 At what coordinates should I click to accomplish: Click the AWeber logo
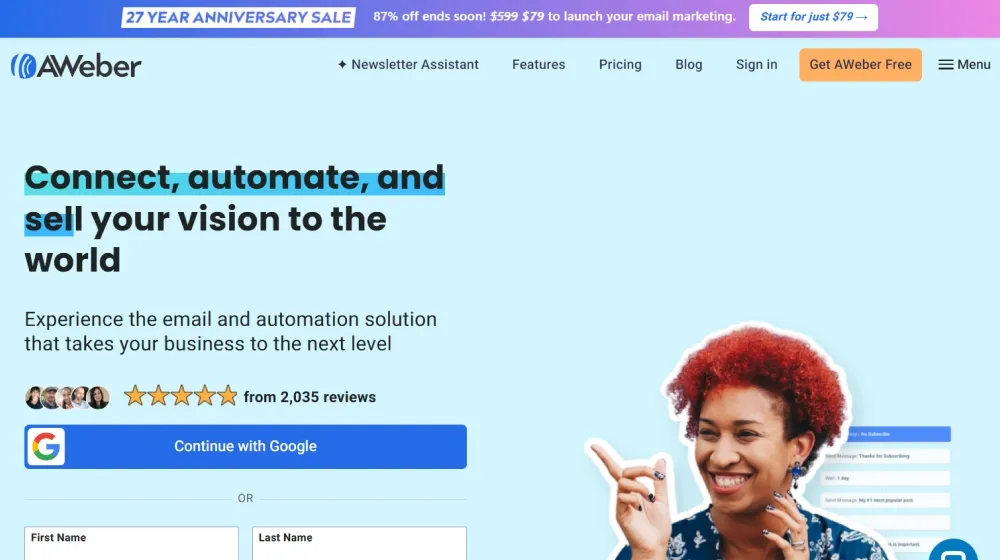pos(76,66)
